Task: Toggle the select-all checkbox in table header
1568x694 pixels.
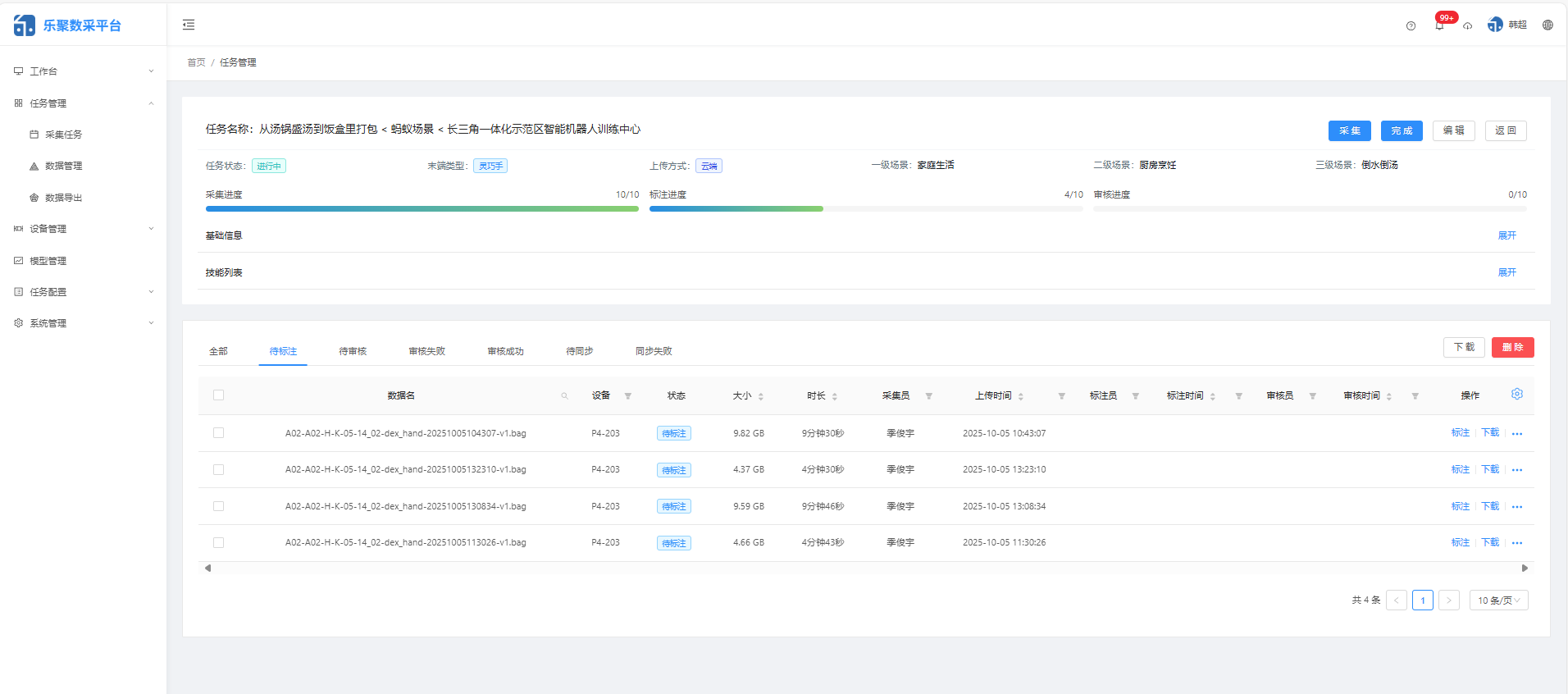Action: tap(218, 395)
